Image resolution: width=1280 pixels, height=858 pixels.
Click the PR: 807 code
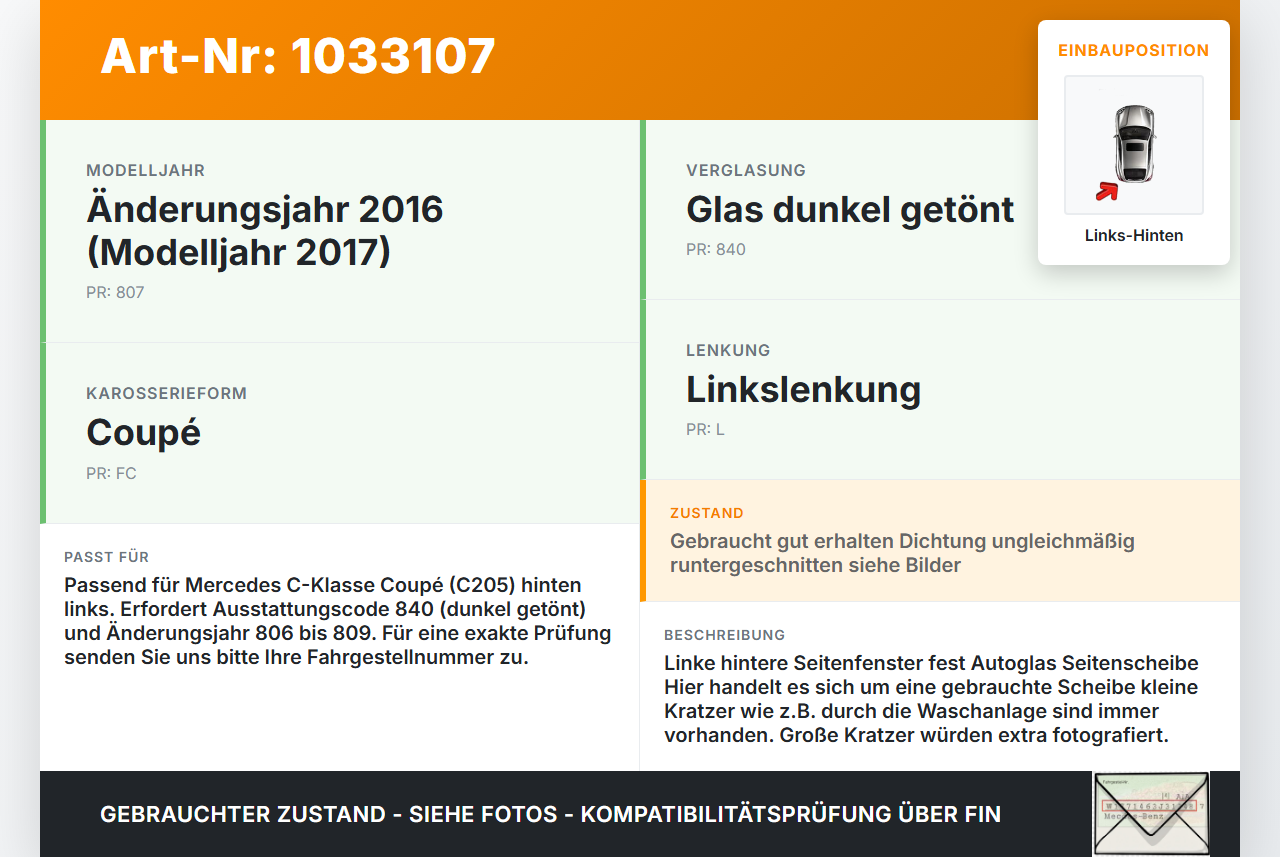point(115,293)
